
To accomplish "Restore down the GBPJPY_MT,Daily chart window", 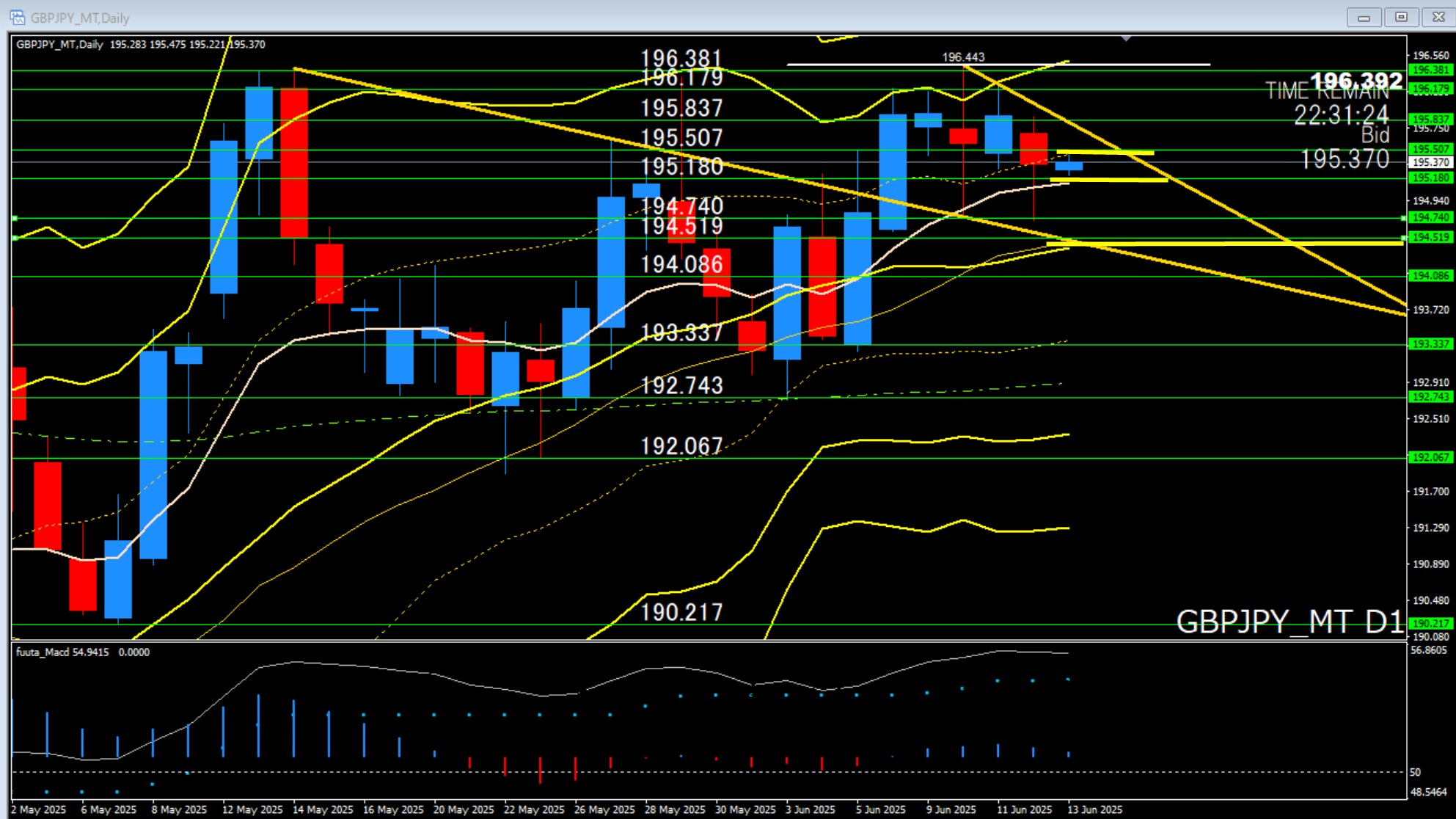I will point(1401,18).
